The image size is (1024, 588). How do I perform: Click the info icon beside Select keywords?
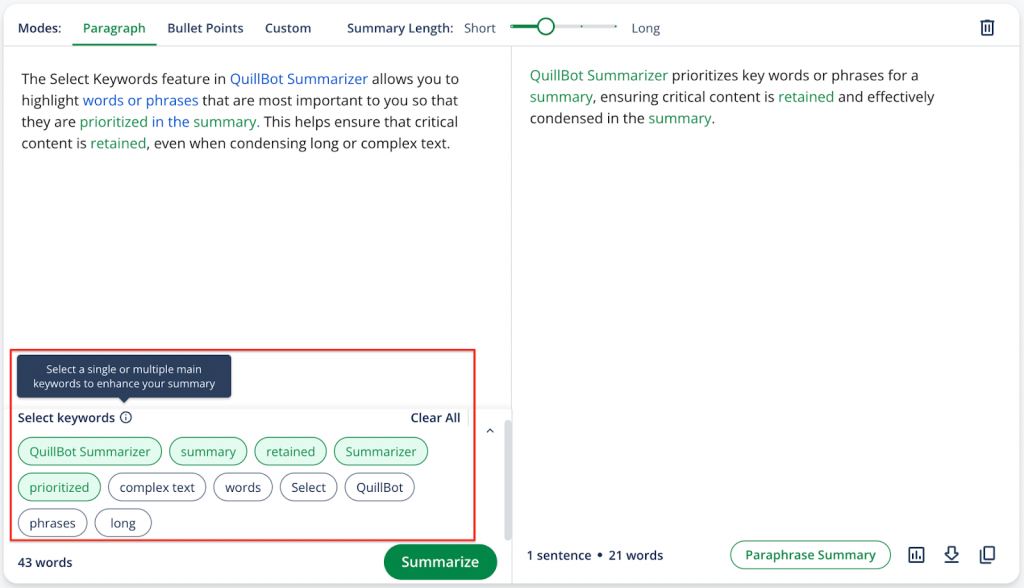[x=126, y=418]
